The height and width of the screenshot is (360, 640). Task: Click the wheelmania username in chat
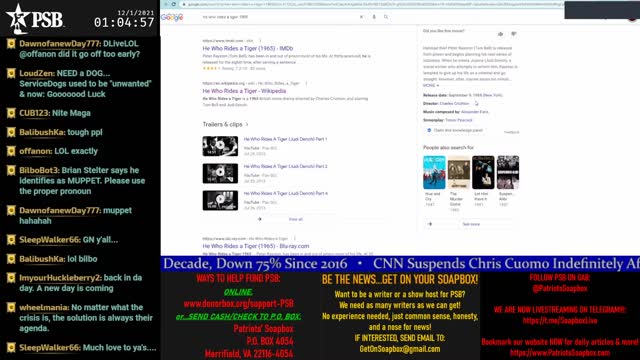tap(44, 307)
